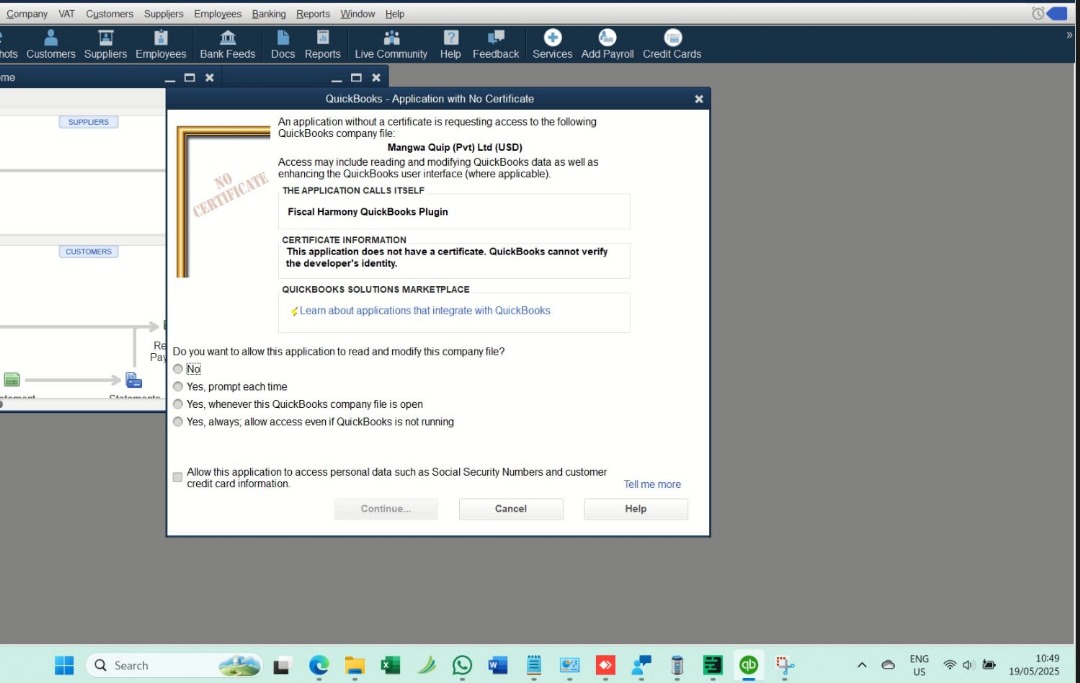Screen dimensions: 1080x683
Task: Open Bank Feeds from the toolbar
Action: (227, 45)
